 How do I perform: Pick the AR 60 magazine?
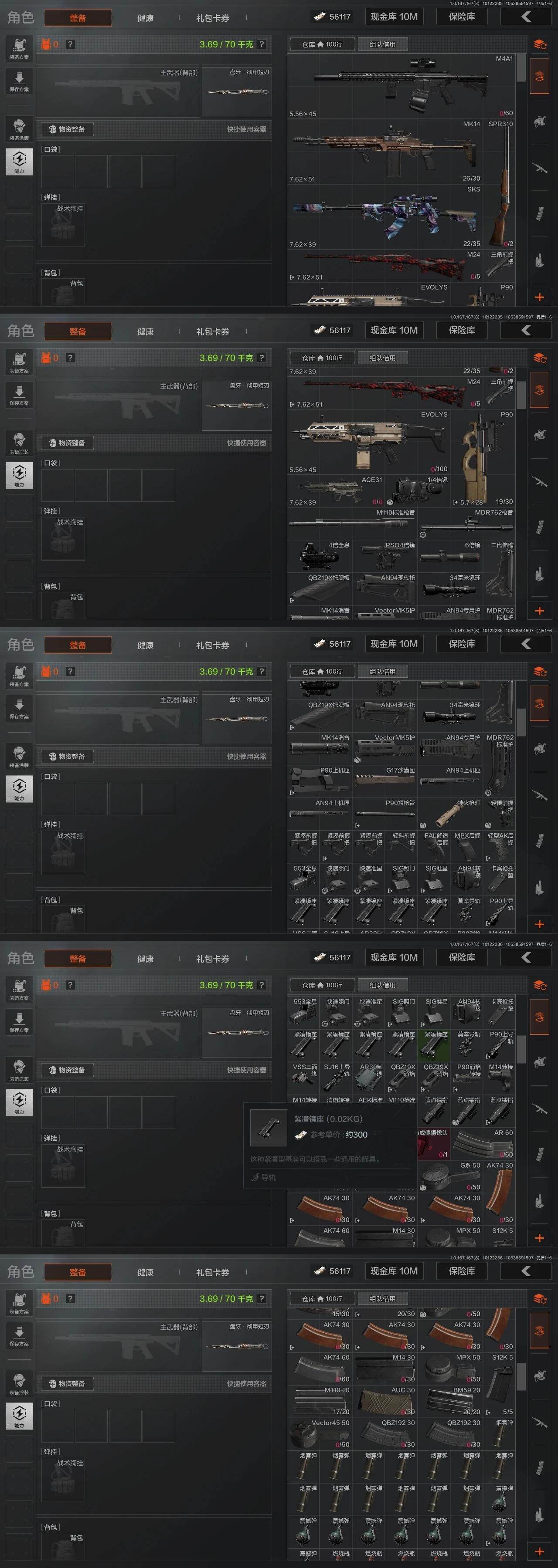(483, 1144)
